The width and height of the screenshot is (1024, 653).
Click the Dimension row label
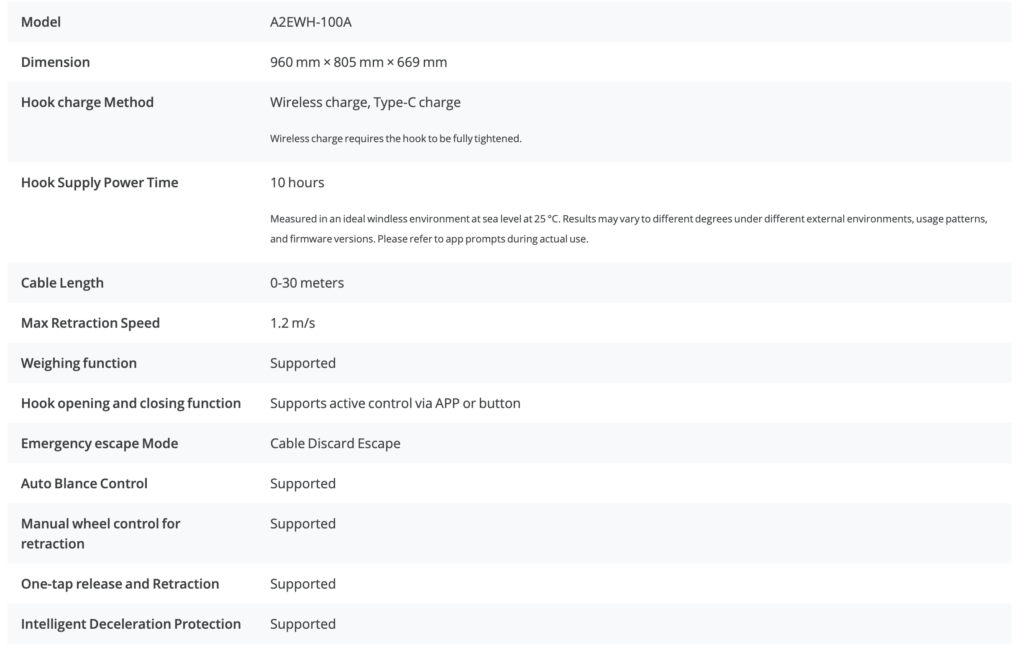point(55,62)
